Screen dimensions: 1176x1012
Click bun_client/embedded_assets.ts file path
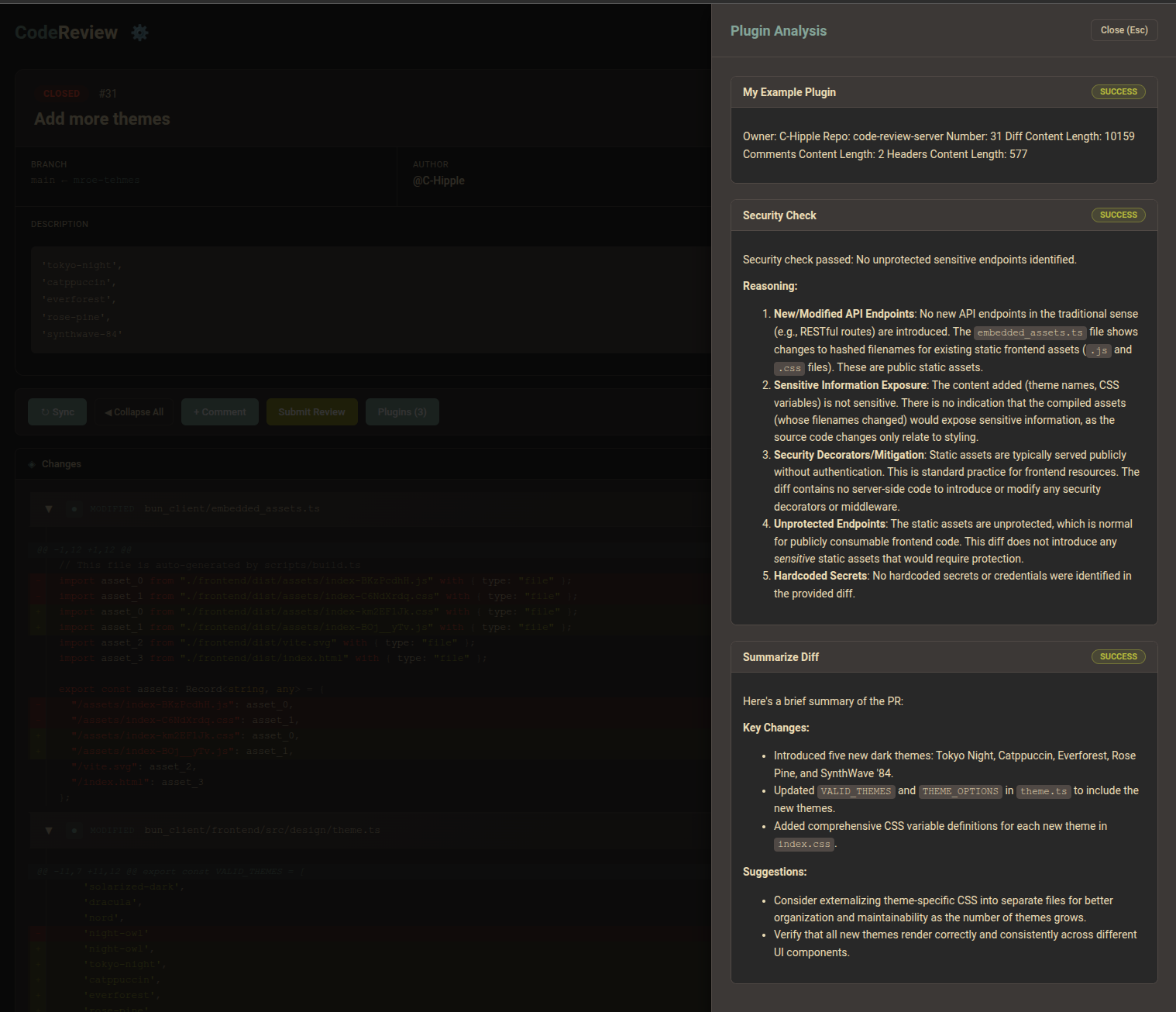pos(232,509)
